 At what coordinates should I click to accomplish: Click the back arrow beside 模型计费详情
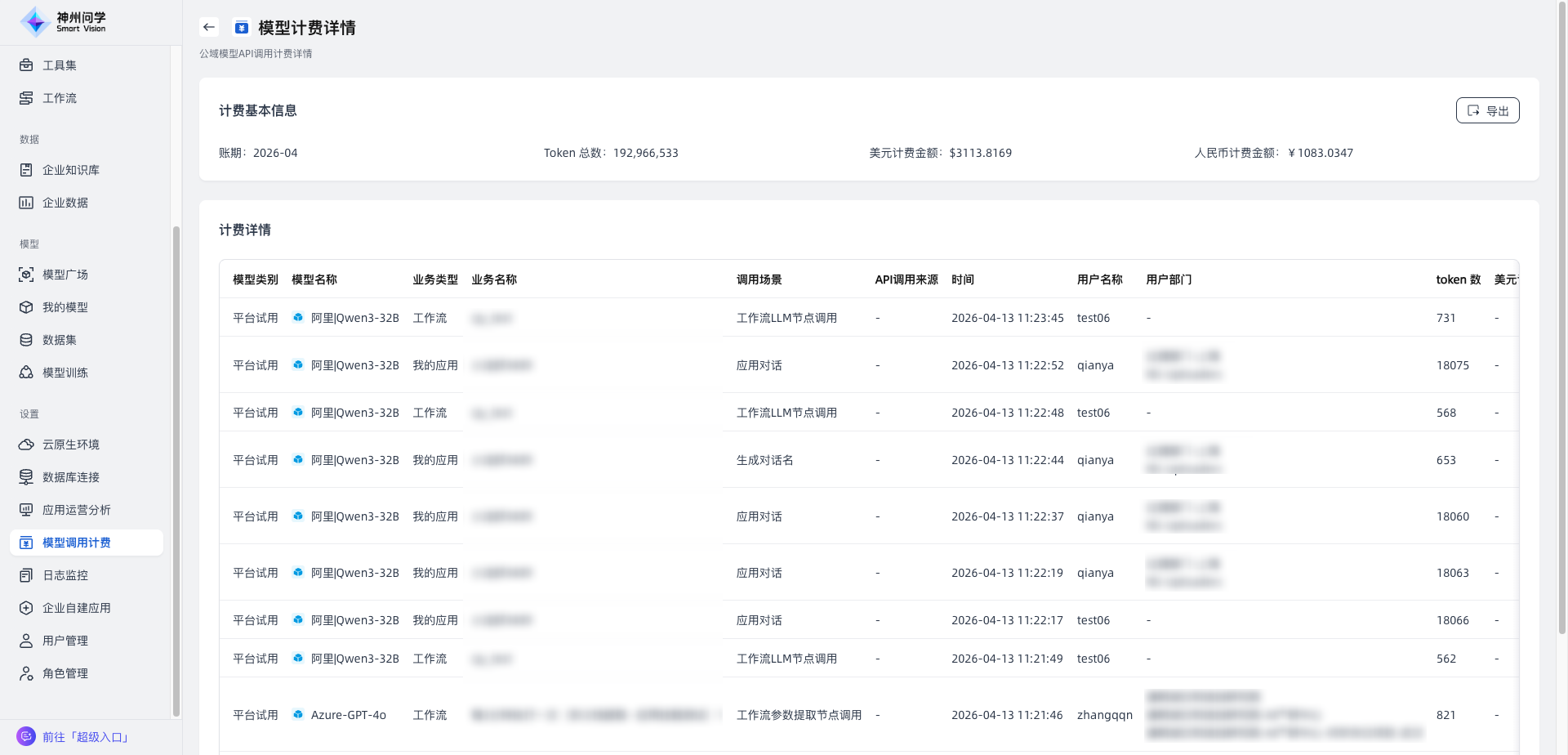pos(209,27)
